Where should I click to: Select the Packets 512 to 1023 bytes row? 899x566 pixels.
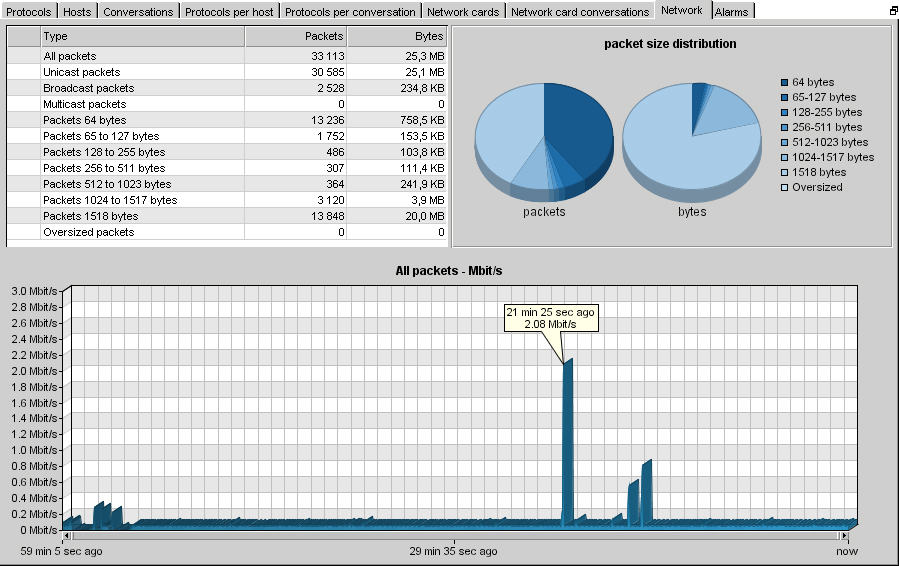point(227,185)
